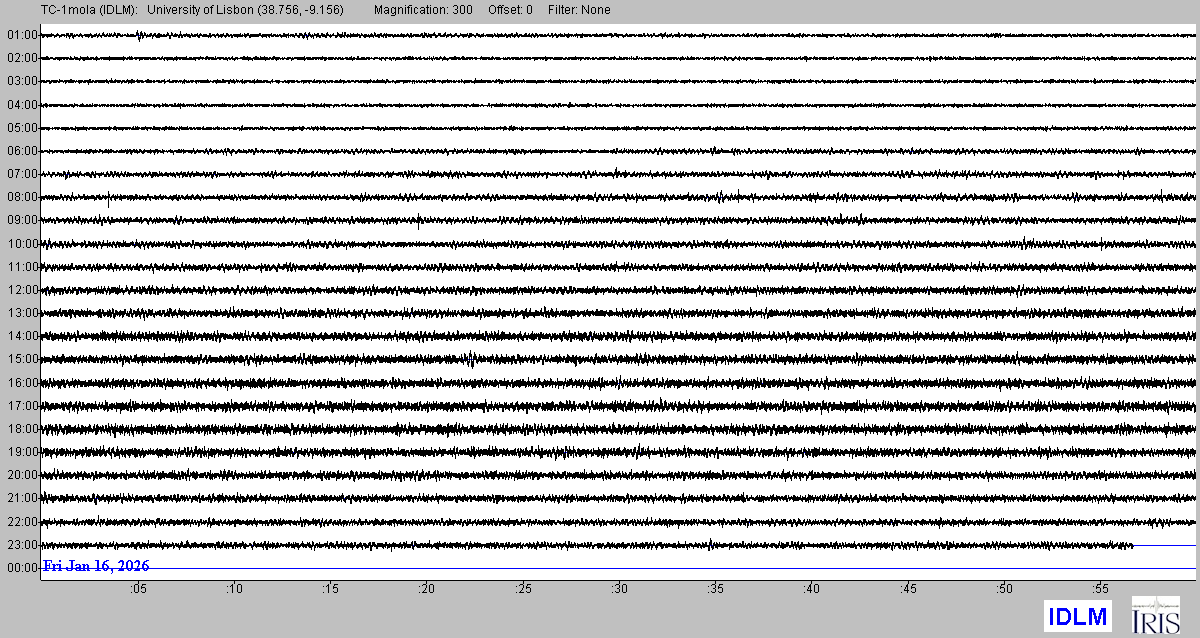Click the :05 minute axis tick label
The width and height of the screenshot is (1200, 638).
[x=138, y=590]
